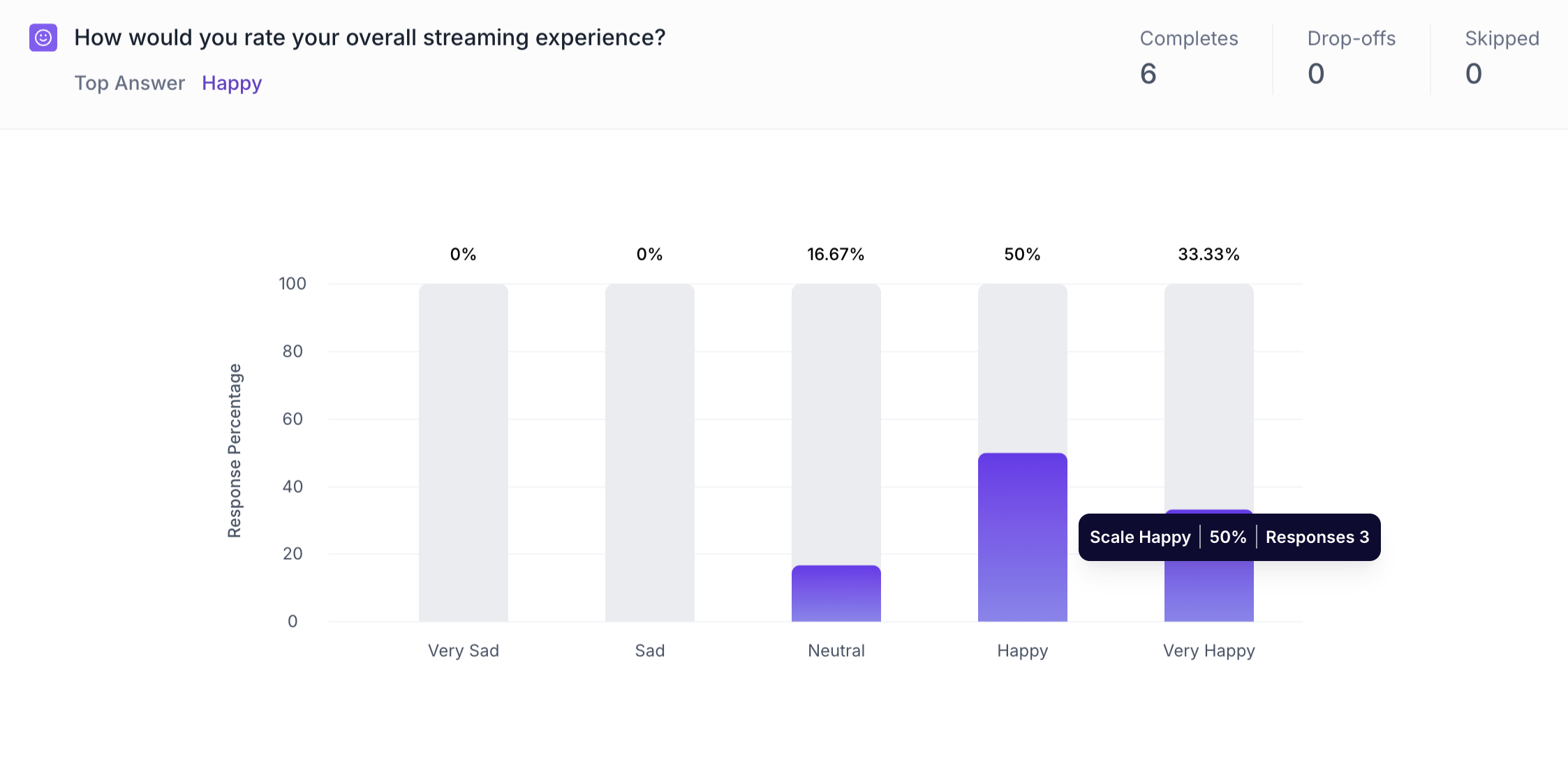
Task: Click the 50% label above the Happy bar
Action: click(x=1022, y=255)
